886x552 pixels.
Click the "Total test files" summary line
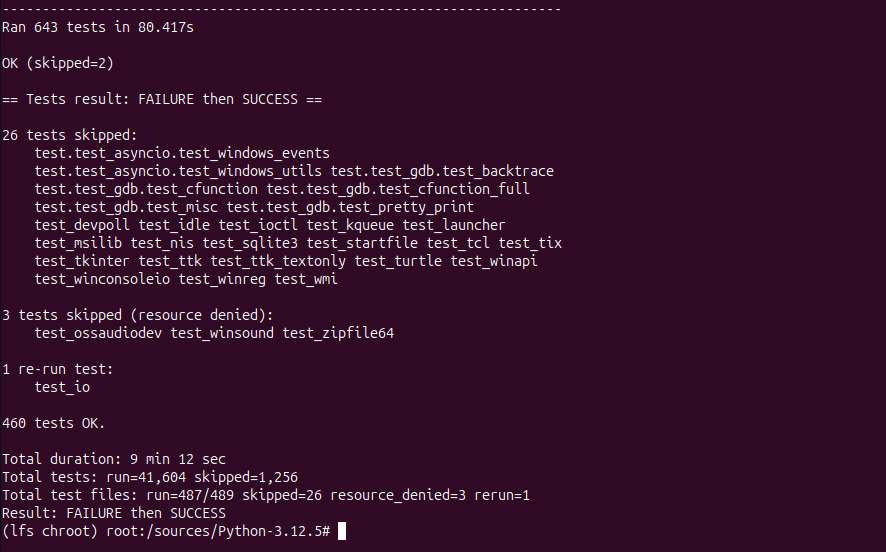coord(266,495)
